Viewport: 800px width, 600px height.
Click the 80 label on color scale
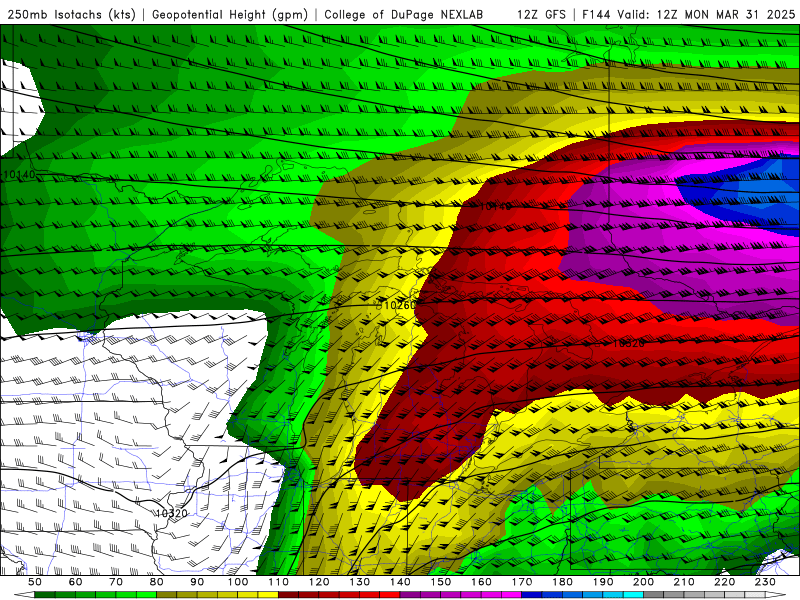pyautogui.click(x=157, y=582)
